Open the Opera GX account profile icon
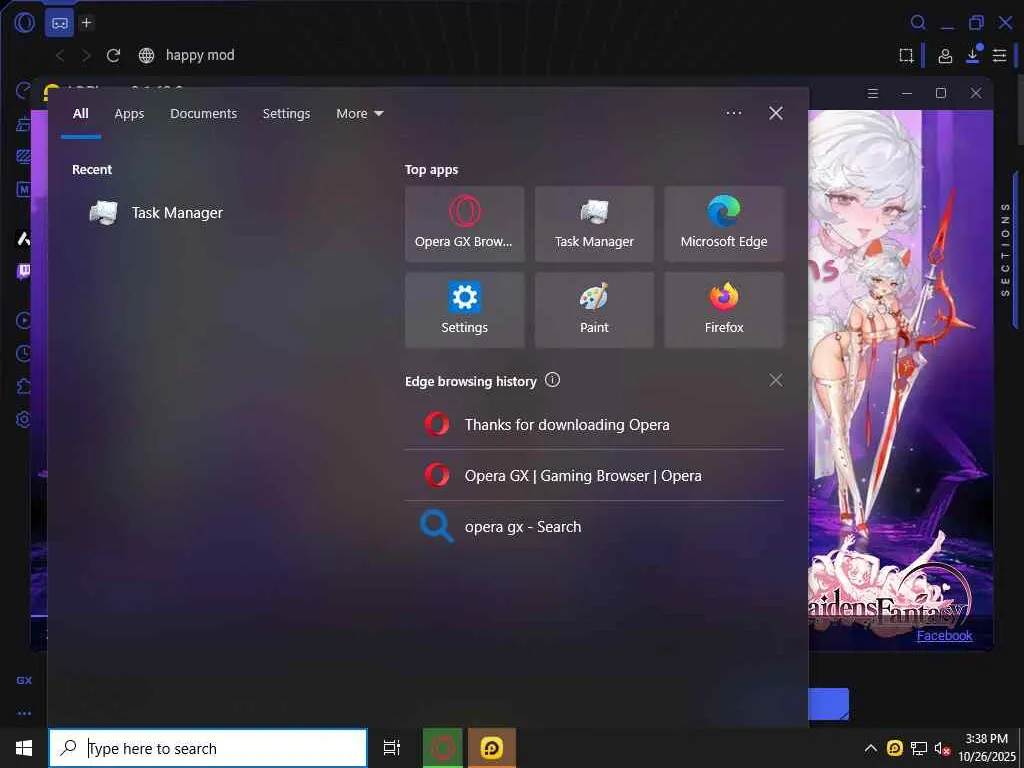The width and height of the screenshot is (1024, 768). [944, 56]
